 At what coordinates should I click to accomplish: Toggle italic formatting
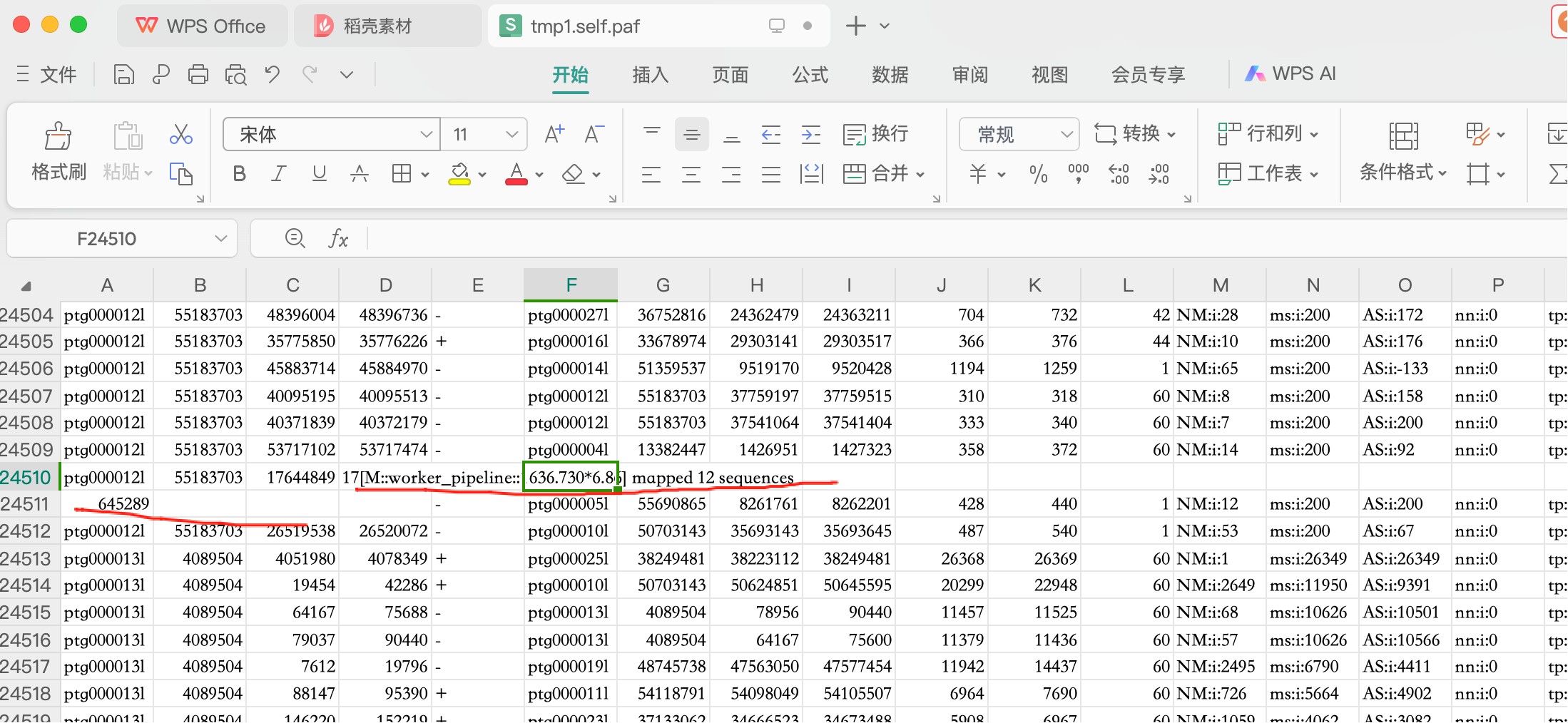coord(279,174)
